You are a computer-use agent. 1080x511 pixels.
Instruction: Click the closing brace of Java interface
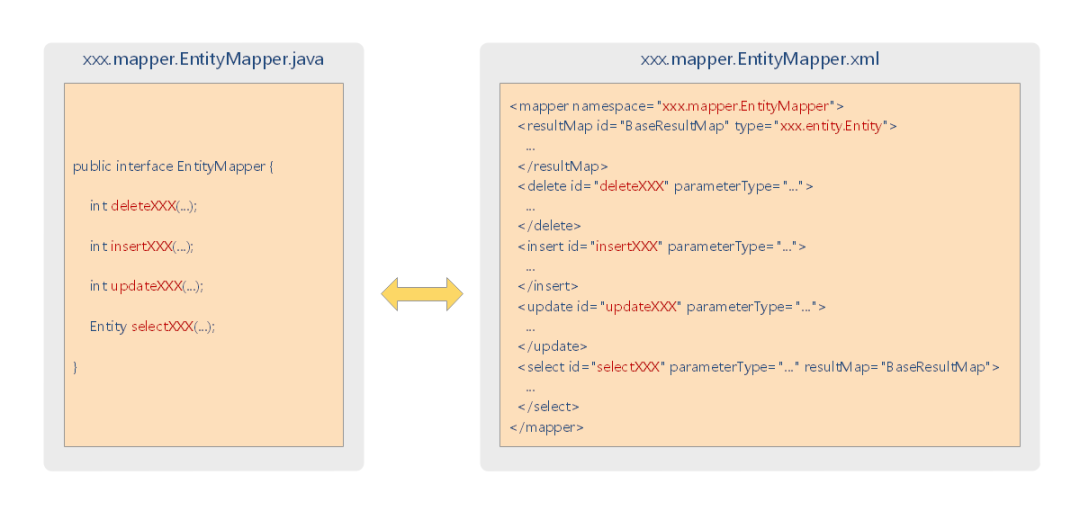pos(75,367)
